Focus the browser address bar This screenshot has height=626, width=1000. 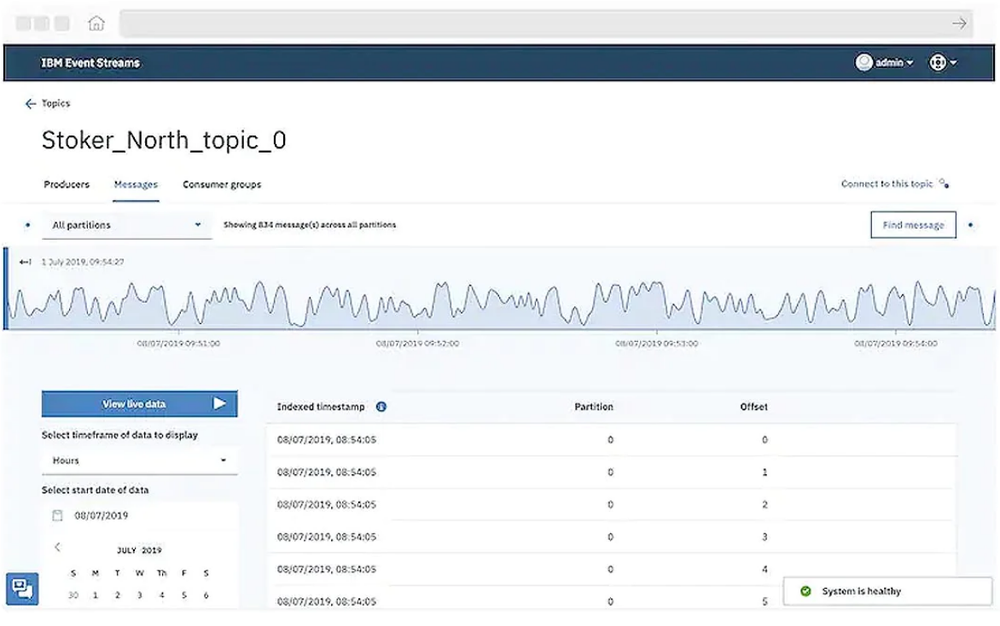point(546,24)
